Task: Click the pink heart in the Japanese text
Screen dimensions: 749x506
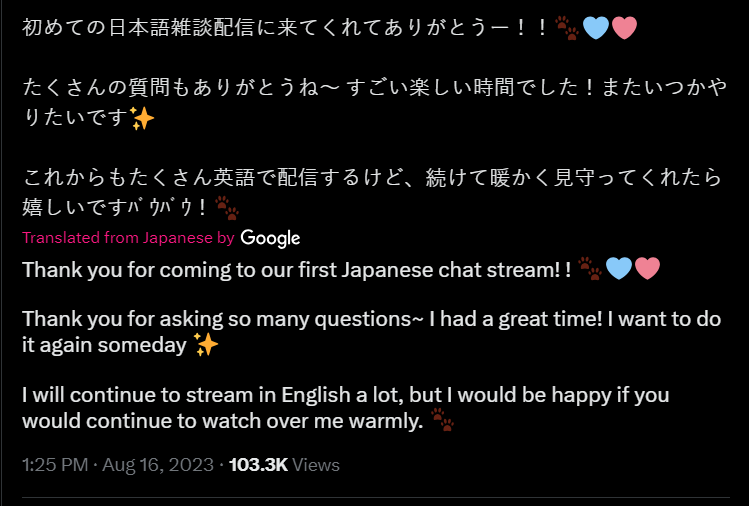Action: [x=622, y=27]
